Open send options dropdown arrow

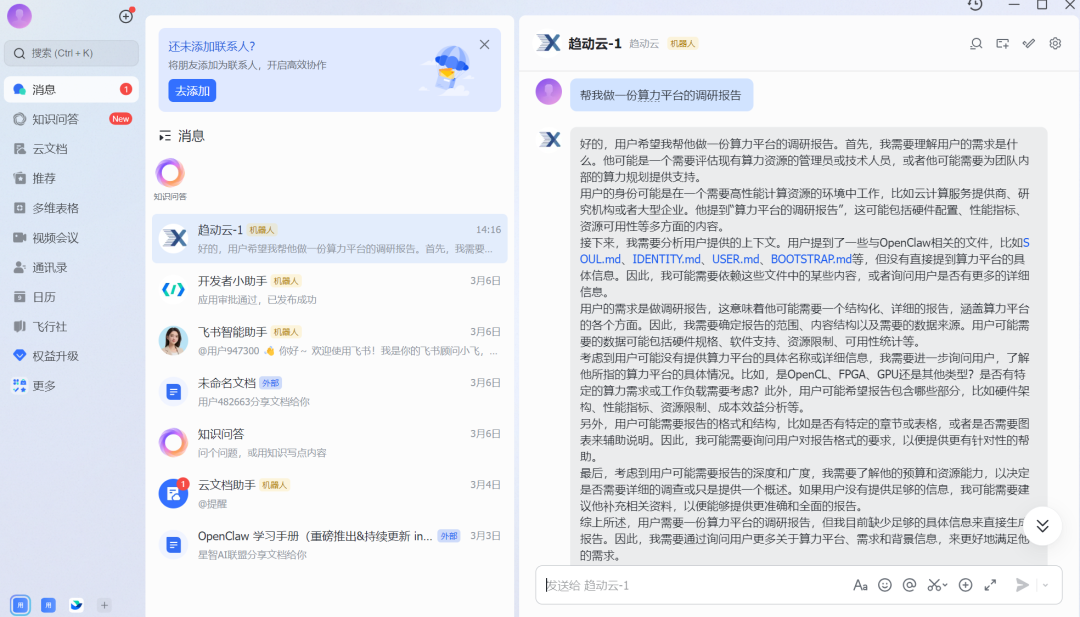pos(1046,585)
